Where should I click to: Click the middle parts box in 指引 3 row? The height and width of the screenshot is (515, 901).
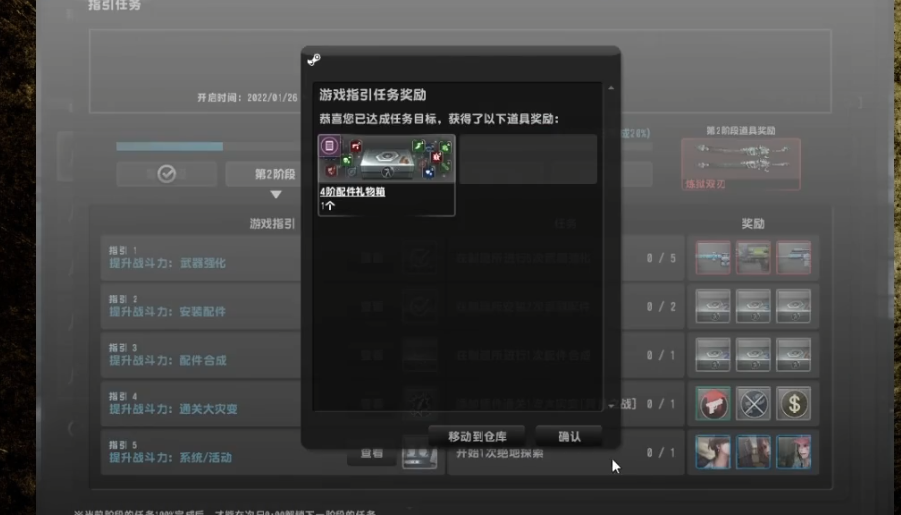[x=753, y=355]
